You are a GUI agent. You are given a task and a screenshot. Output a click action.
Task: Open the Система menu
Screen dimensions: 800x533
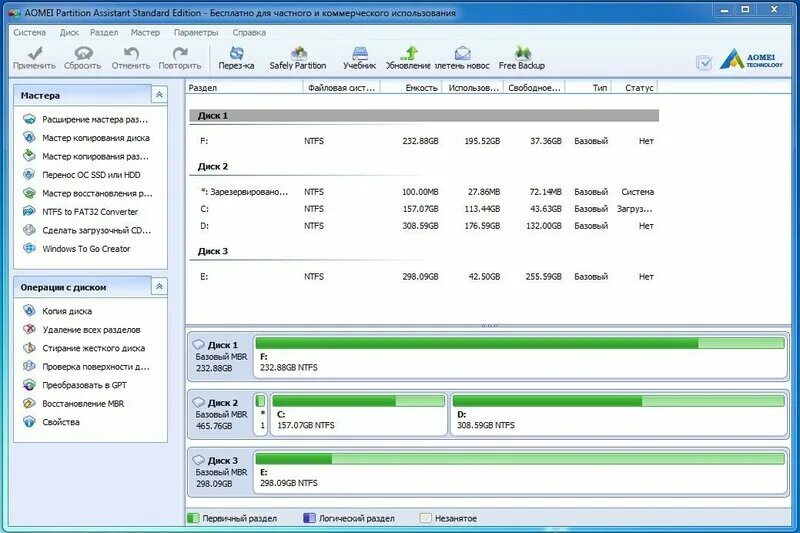30,32
